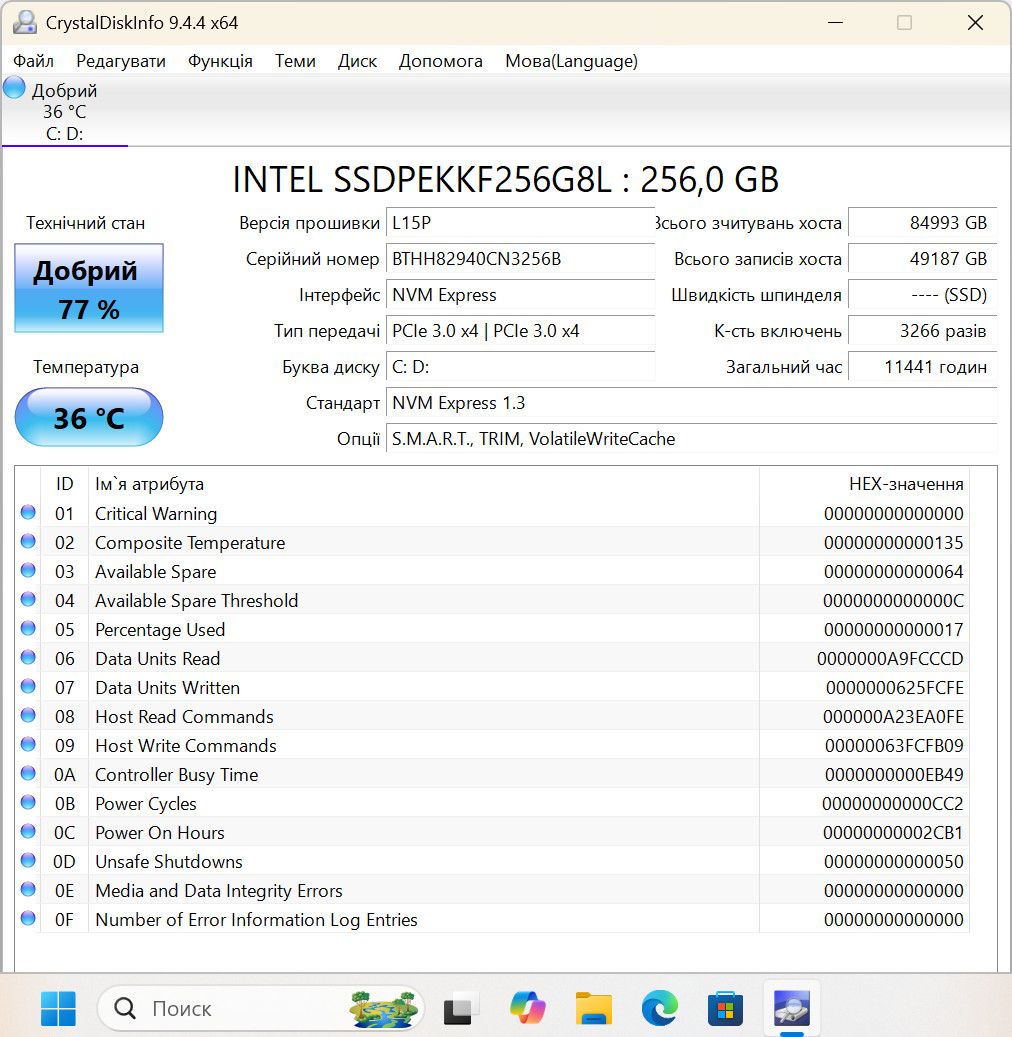Click the Task View taskbar icon
This screenshot has height=1037, width=1012.
[x=460, y=1009]
